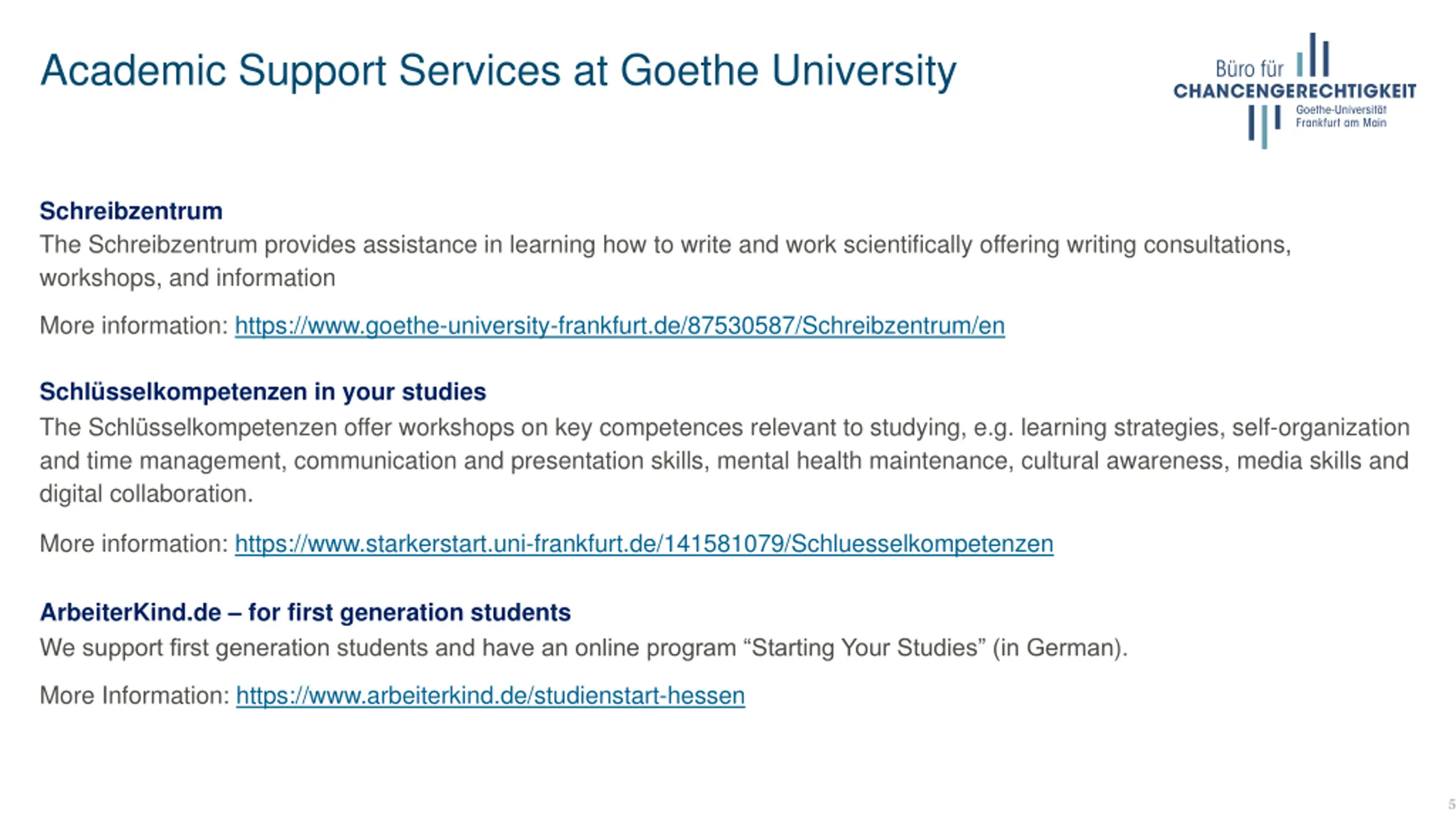This screenshot has width=1456, height=819.
Task: Follow the arbeiterkind.de studienstart-hessen link
Action: pyautogui.click(x=490, y=696)
